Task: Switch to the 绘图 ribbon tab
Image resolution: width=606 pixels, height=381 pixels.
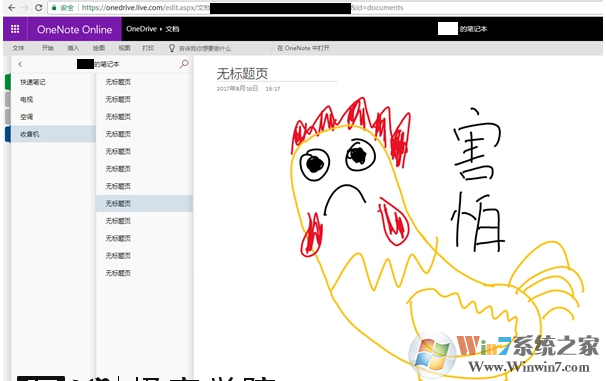Action: pos(99,48)
